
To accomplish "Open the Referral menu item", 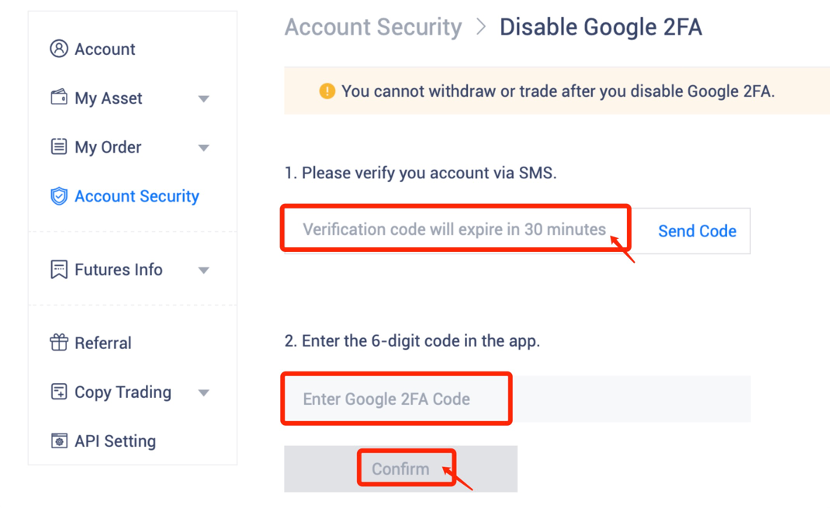I will [x=103, y=343].
